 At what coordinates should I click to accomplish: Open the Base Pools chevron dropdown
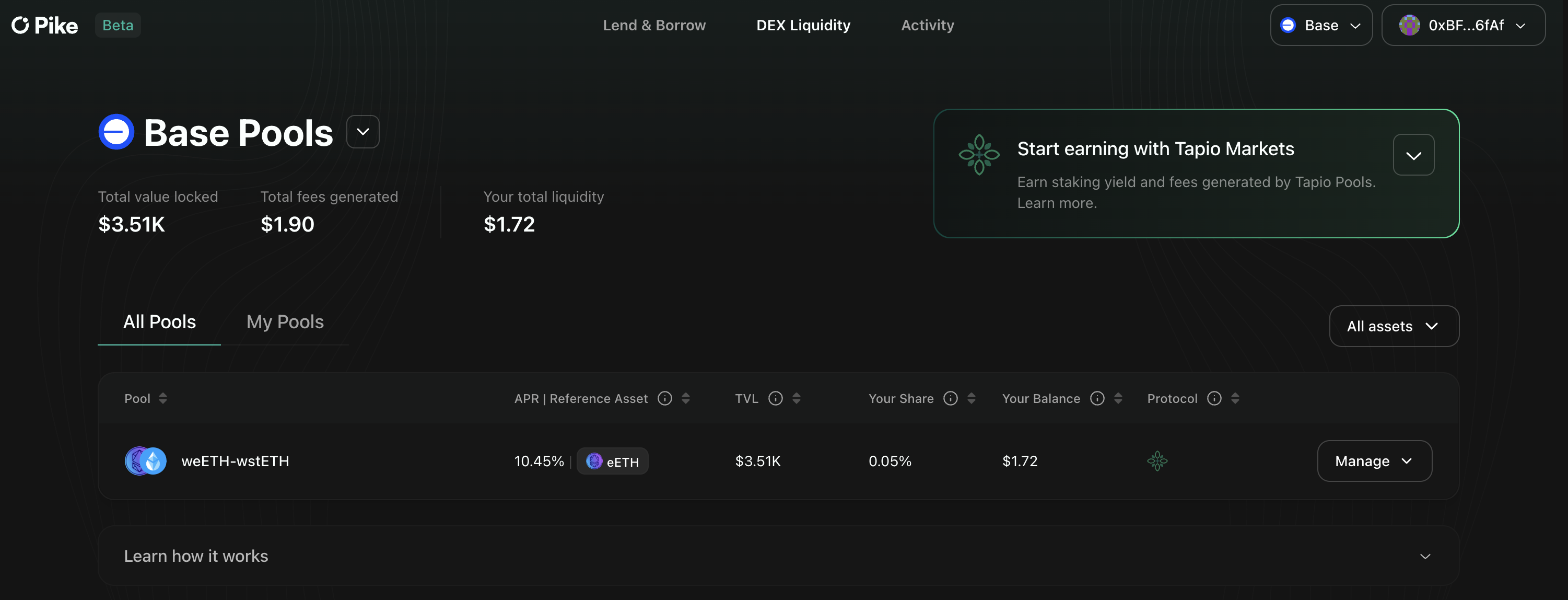(363, 132)
